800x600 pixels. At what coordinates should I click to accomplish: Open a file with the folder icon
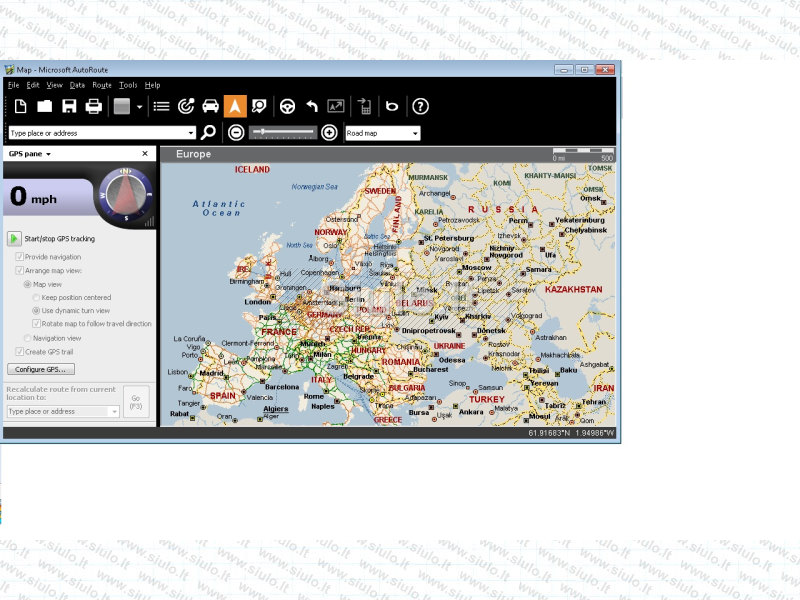(x=44, y=106)
